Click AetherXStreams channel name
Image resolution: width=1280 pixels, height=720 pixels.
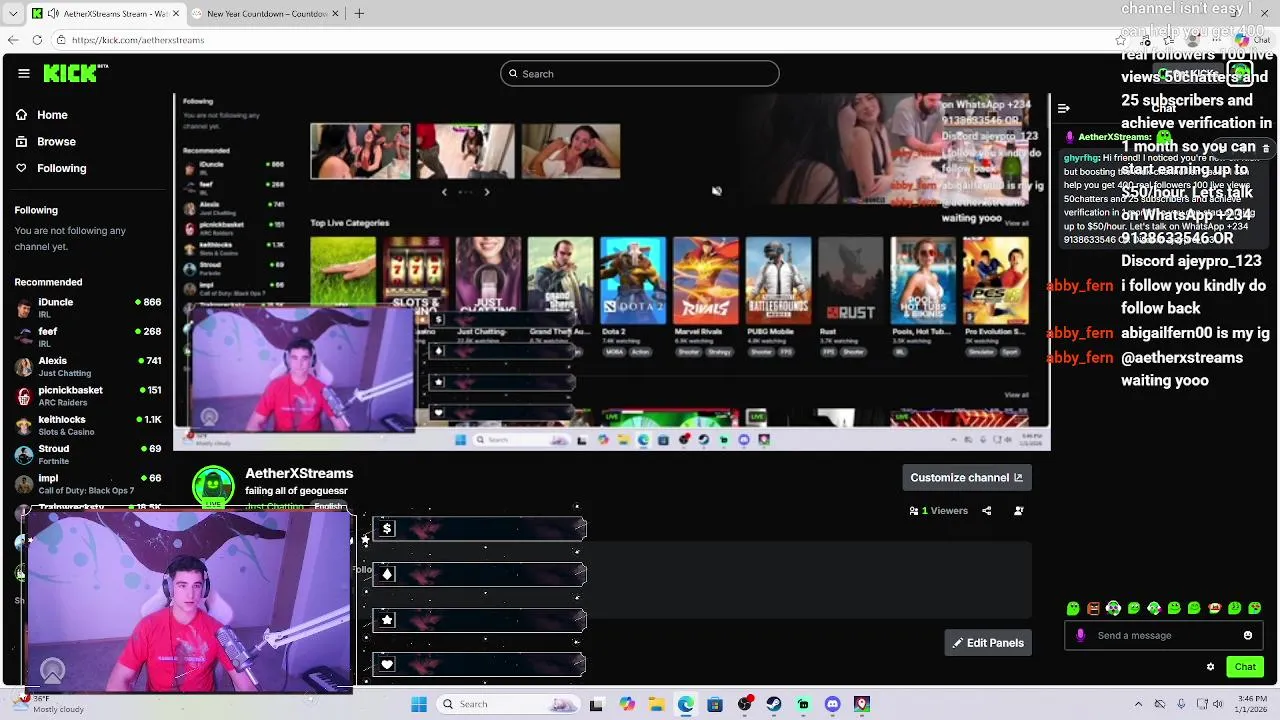299,473
